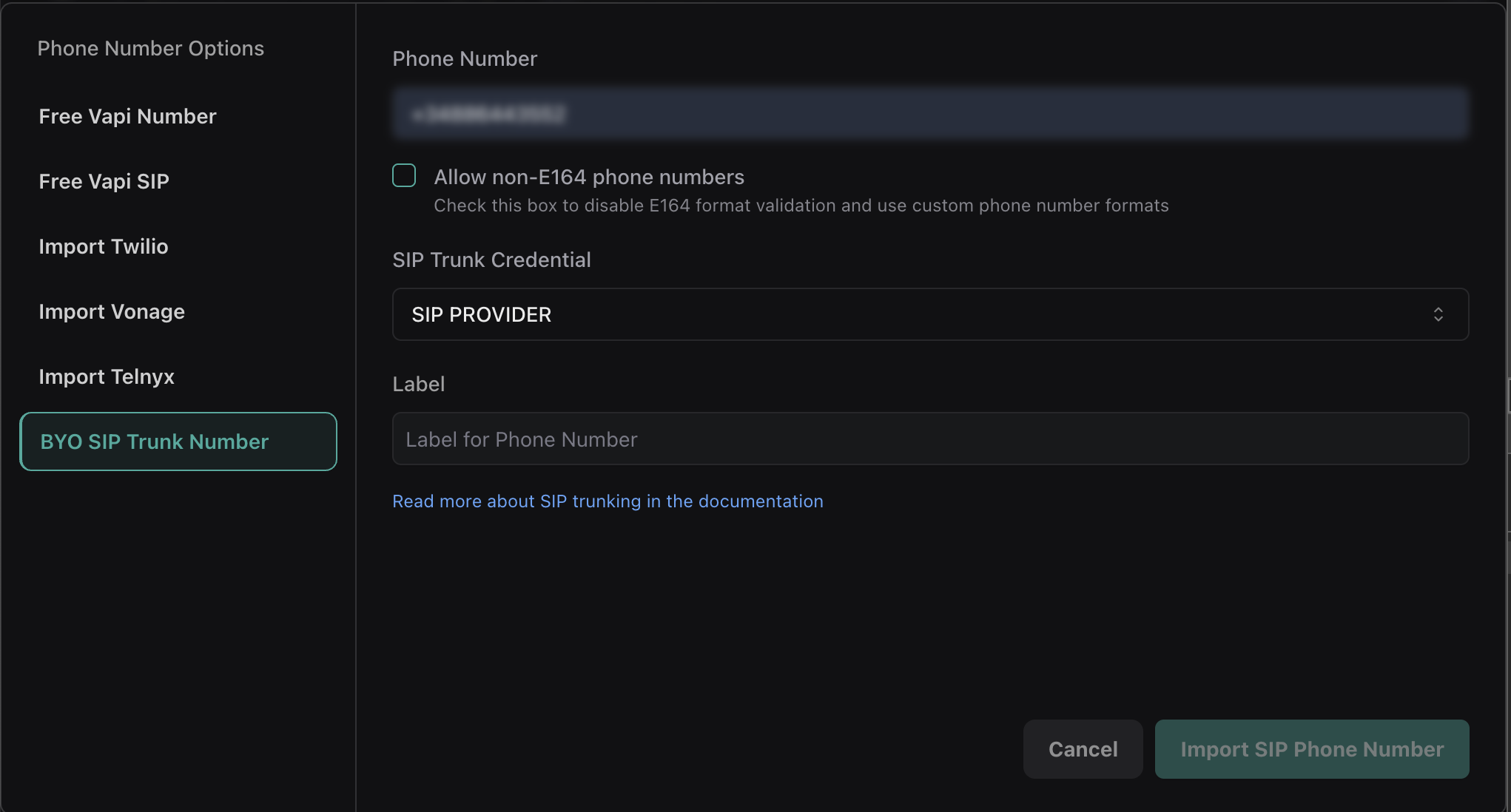This screenshot has width=1511, height=812.
Task: Click the blurred phone number value
Action: coord(490,113)
